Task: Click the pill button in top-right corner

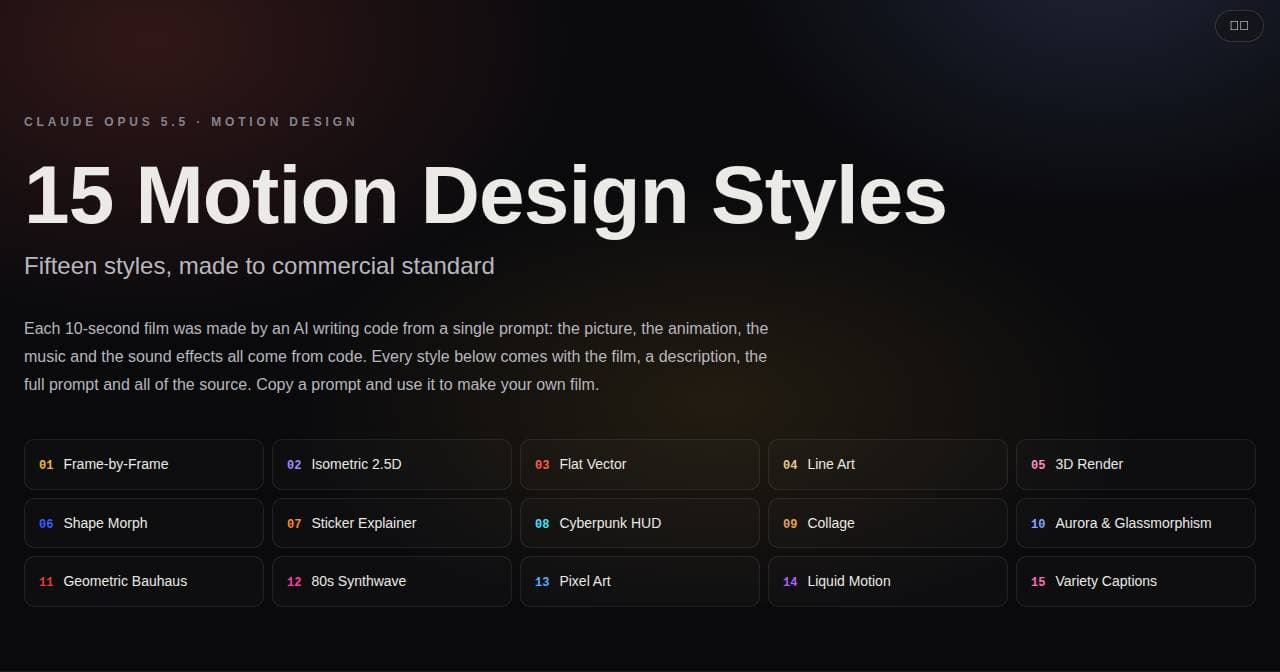Action: click(1239, 26)
